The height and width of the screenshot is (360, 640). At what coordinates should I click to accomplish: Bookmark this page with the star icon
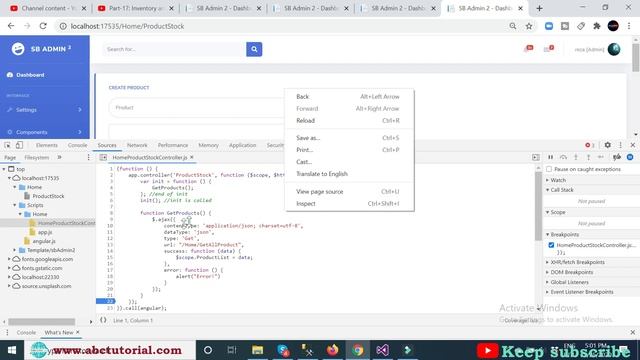click(x=529, y=26)
